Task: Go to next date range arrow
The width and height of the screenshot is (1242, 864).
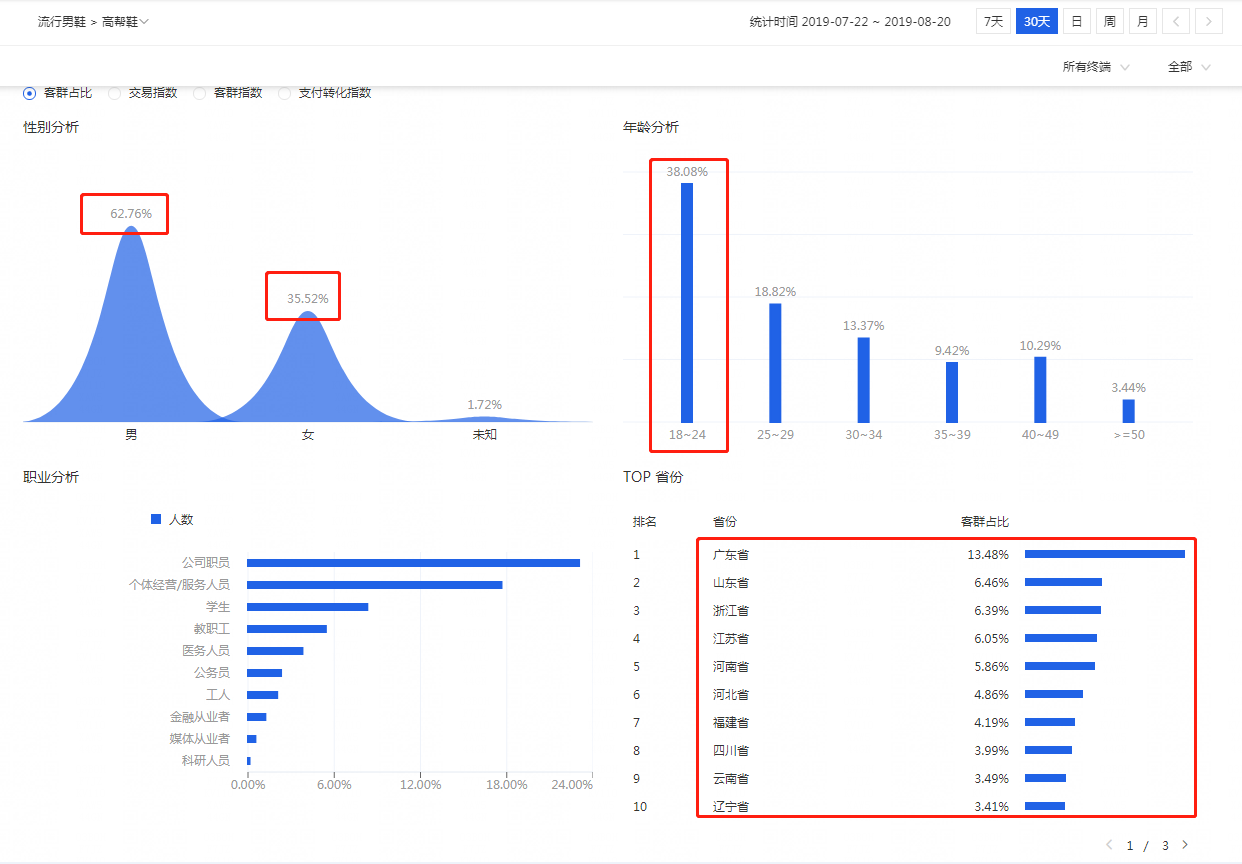Action: [1209, 21]
